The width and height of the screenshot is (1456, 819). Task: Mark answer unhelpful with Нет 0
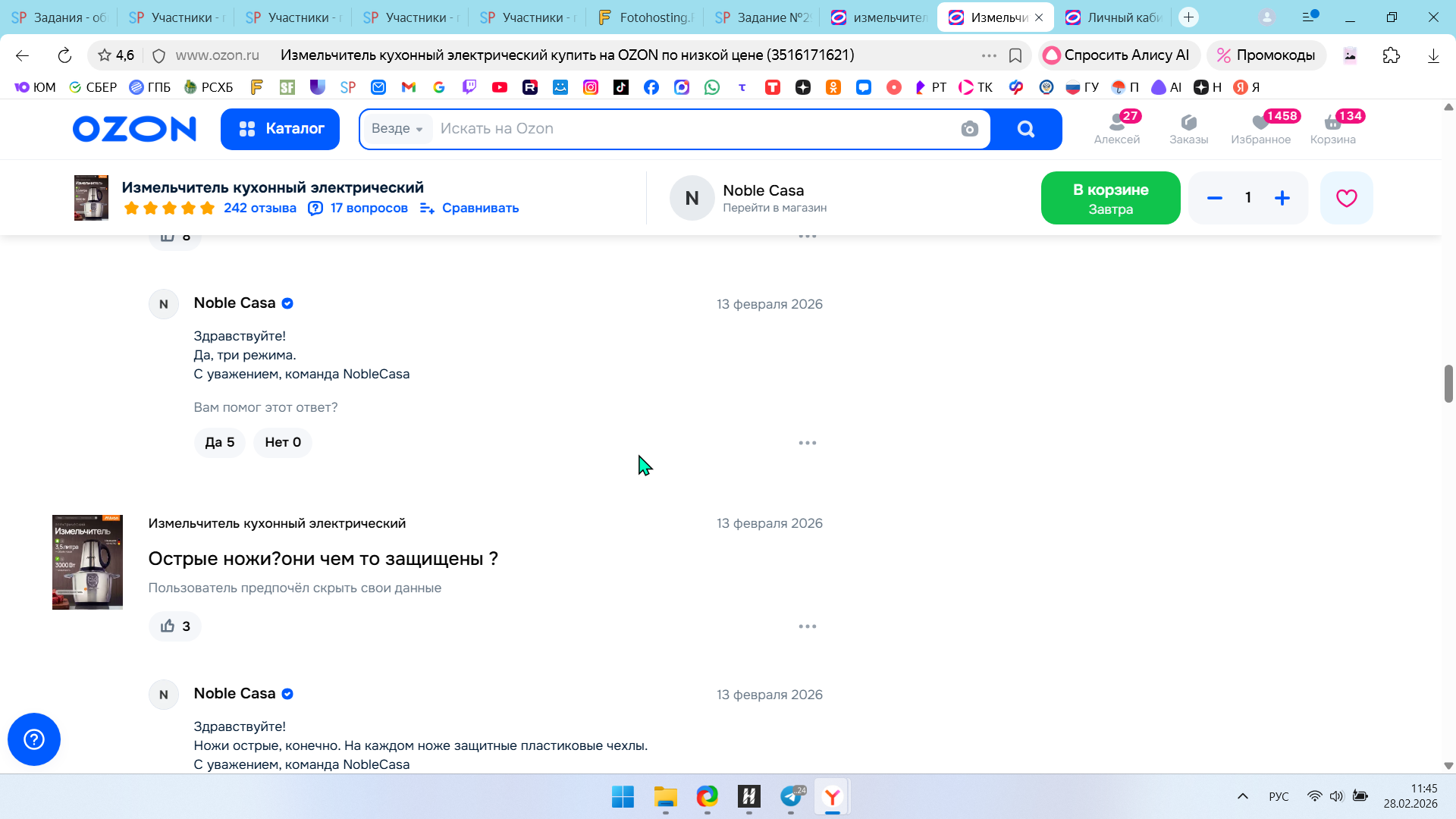coord(283,442)
